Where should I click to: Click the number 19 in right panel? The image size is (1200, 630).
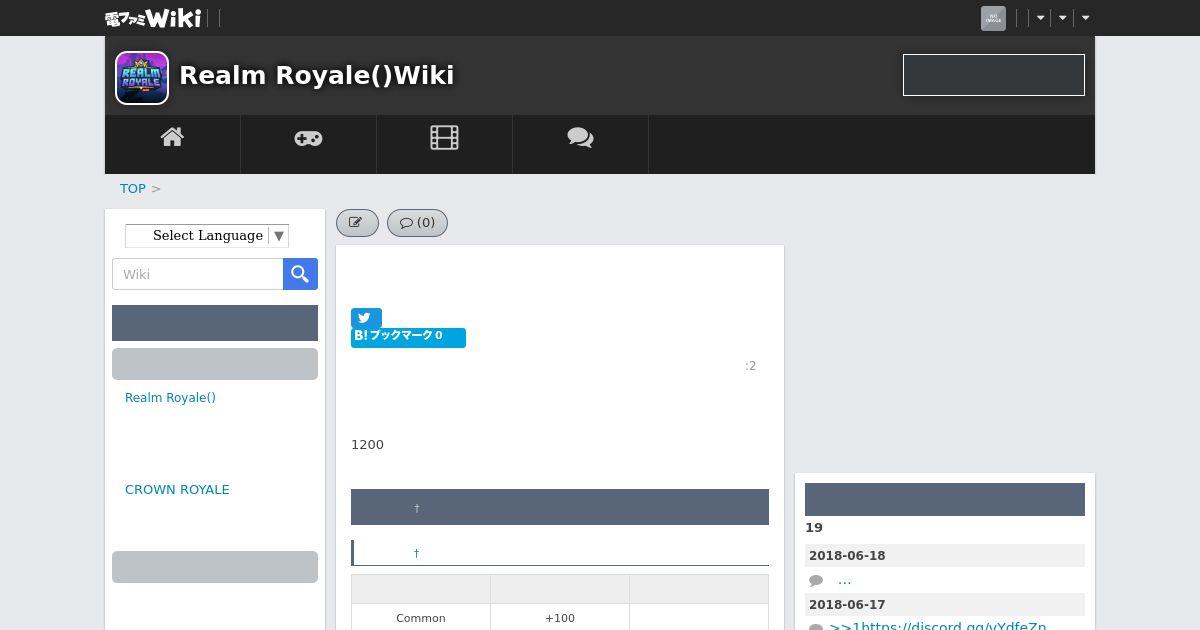pyautogui.click(x=814, y=528)
